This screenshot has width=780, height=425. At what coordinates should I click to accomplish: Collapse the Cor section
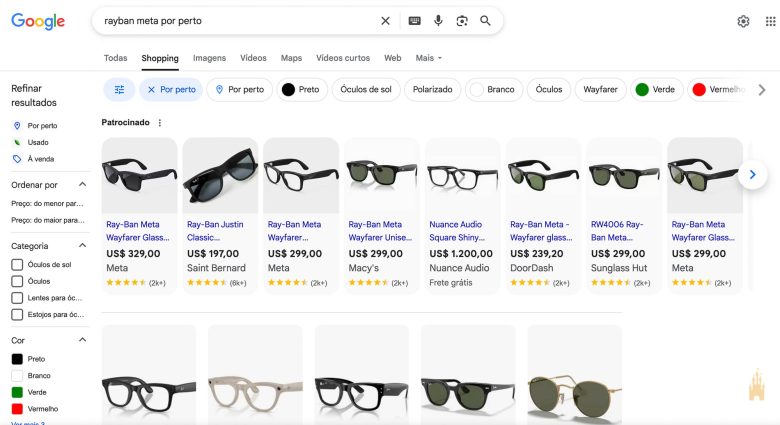pyautogui.click(x=83, y=340)
